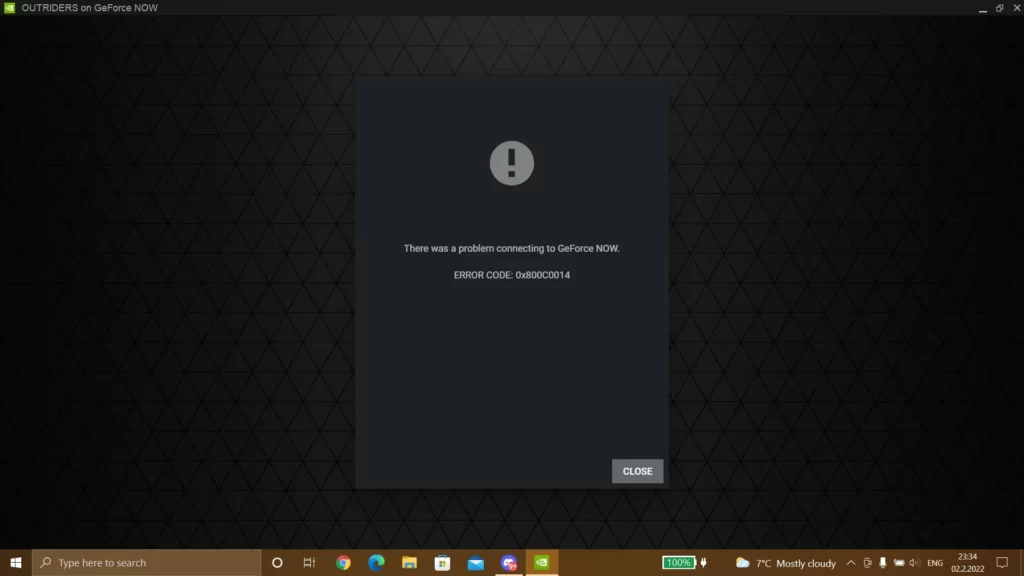This screenshot has width=1024, height=576.
Task: Click GeForce NOW icon on the taskbar
Action: (x=542, y=562)
